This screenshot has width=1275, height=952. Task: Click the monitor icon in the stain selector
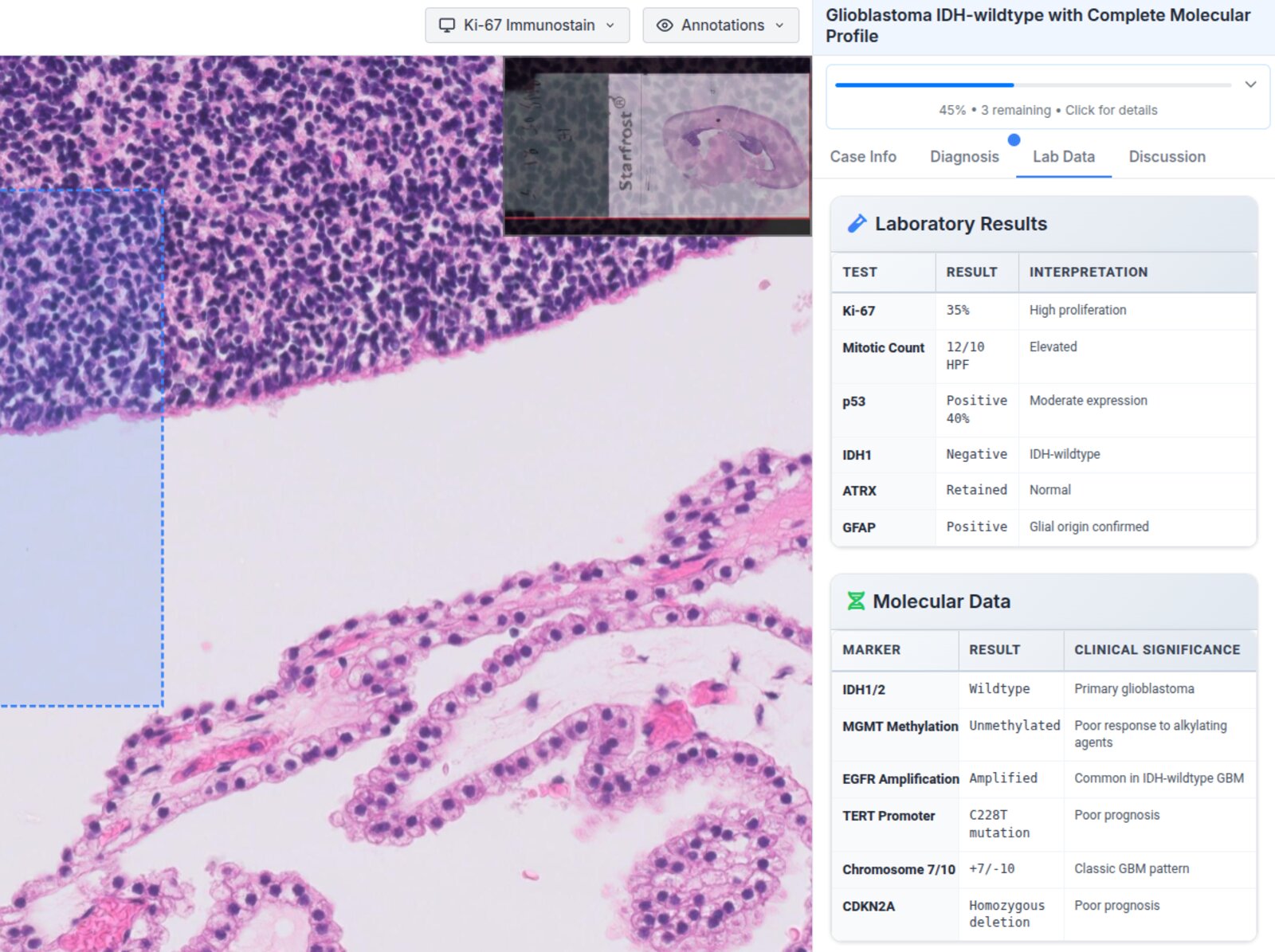pyautogui.click(x=448, y=25)
